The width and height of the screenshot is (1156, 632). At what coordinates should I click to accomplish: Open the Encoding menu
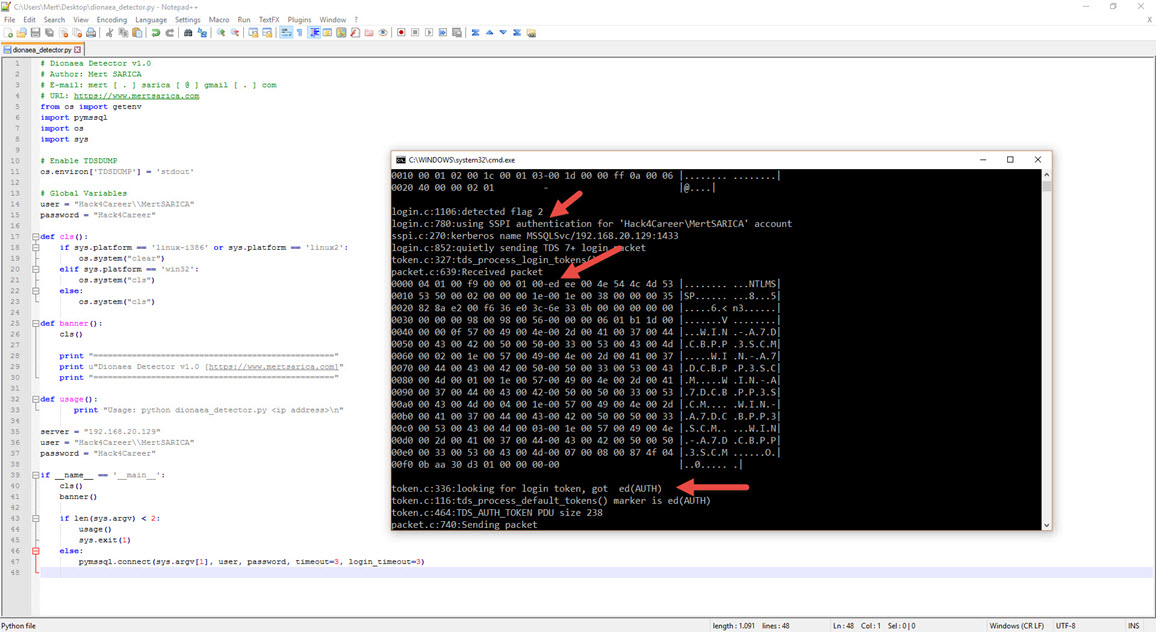111,19
